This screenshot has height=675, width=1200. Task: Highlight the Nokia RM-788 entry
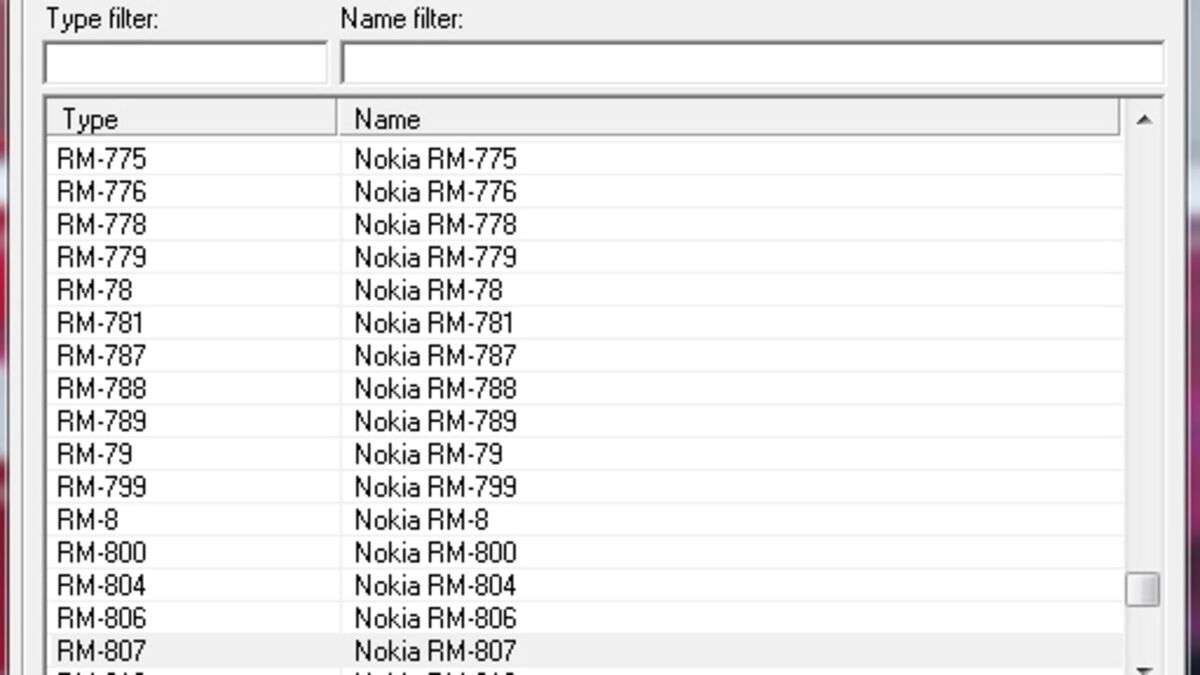click(x=435, y=388)
